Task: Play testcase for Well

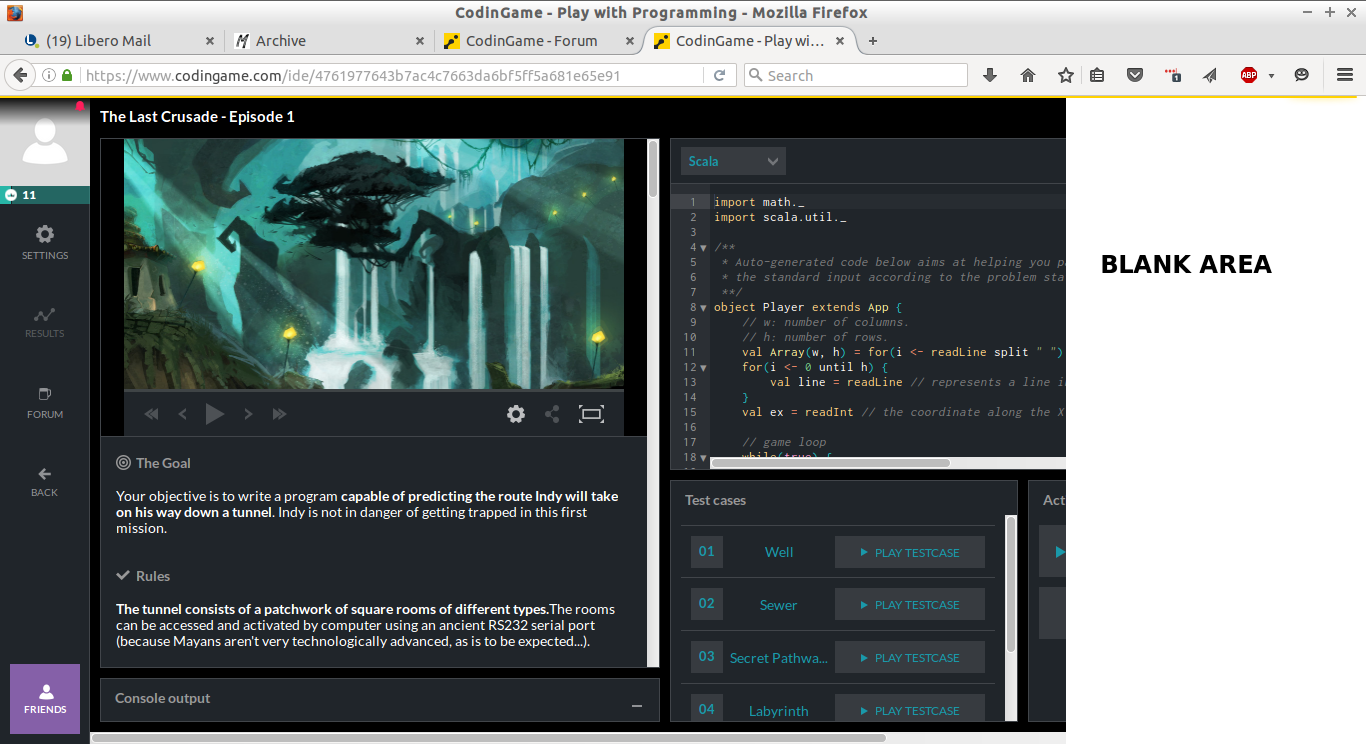Action: coord(910,552)
